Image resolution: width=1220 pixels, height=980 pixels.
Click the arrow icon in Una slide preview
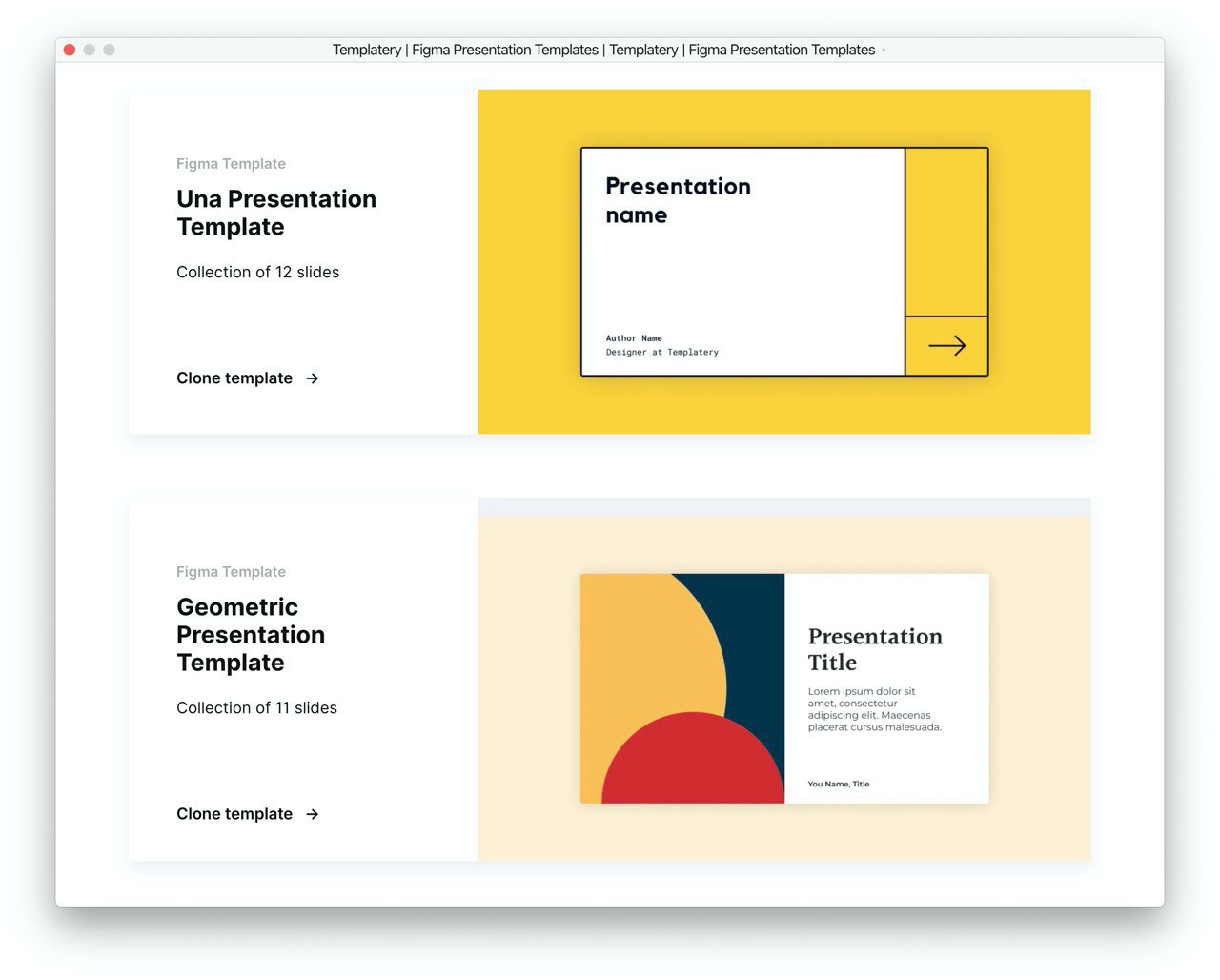click(947, 346)
